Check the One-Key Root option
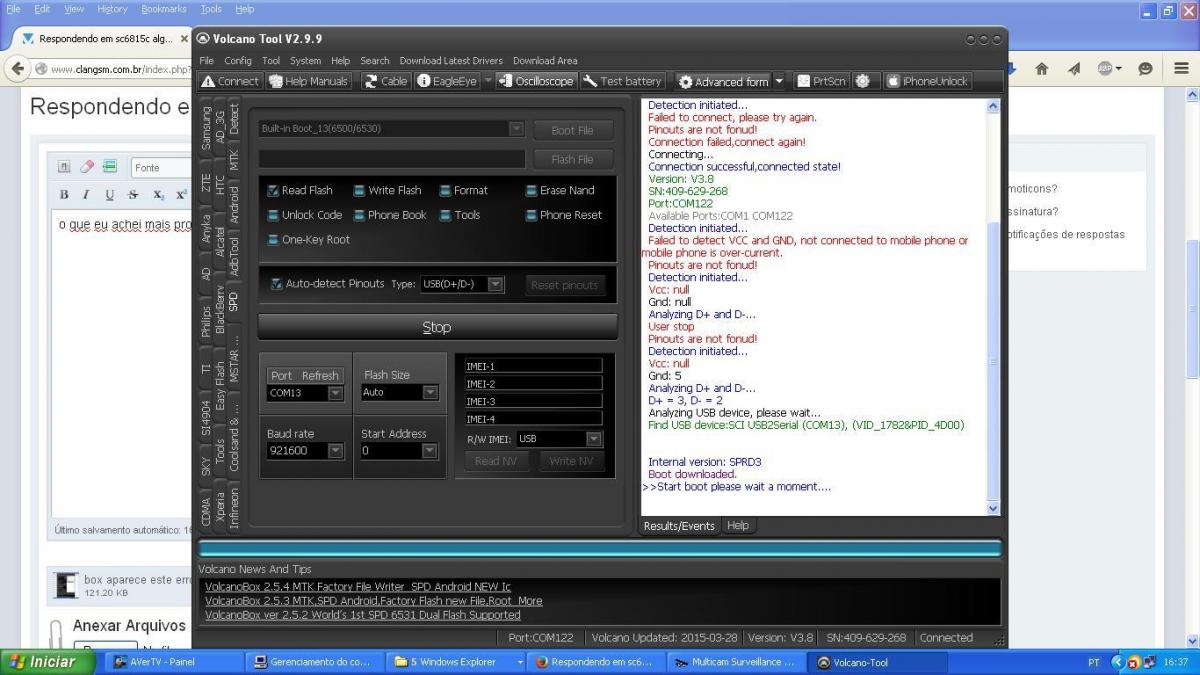 pyautogui.click(x=273, y=240)
